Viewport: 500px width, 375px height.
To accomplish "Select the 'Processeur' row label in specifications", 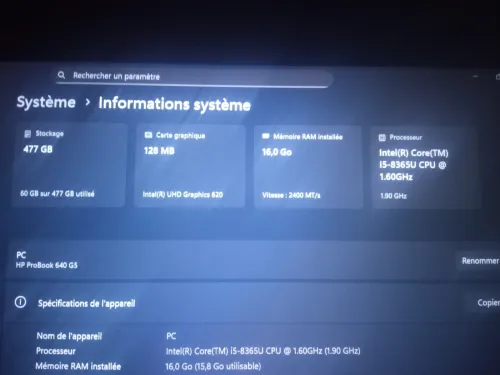I will coord(56,351).
